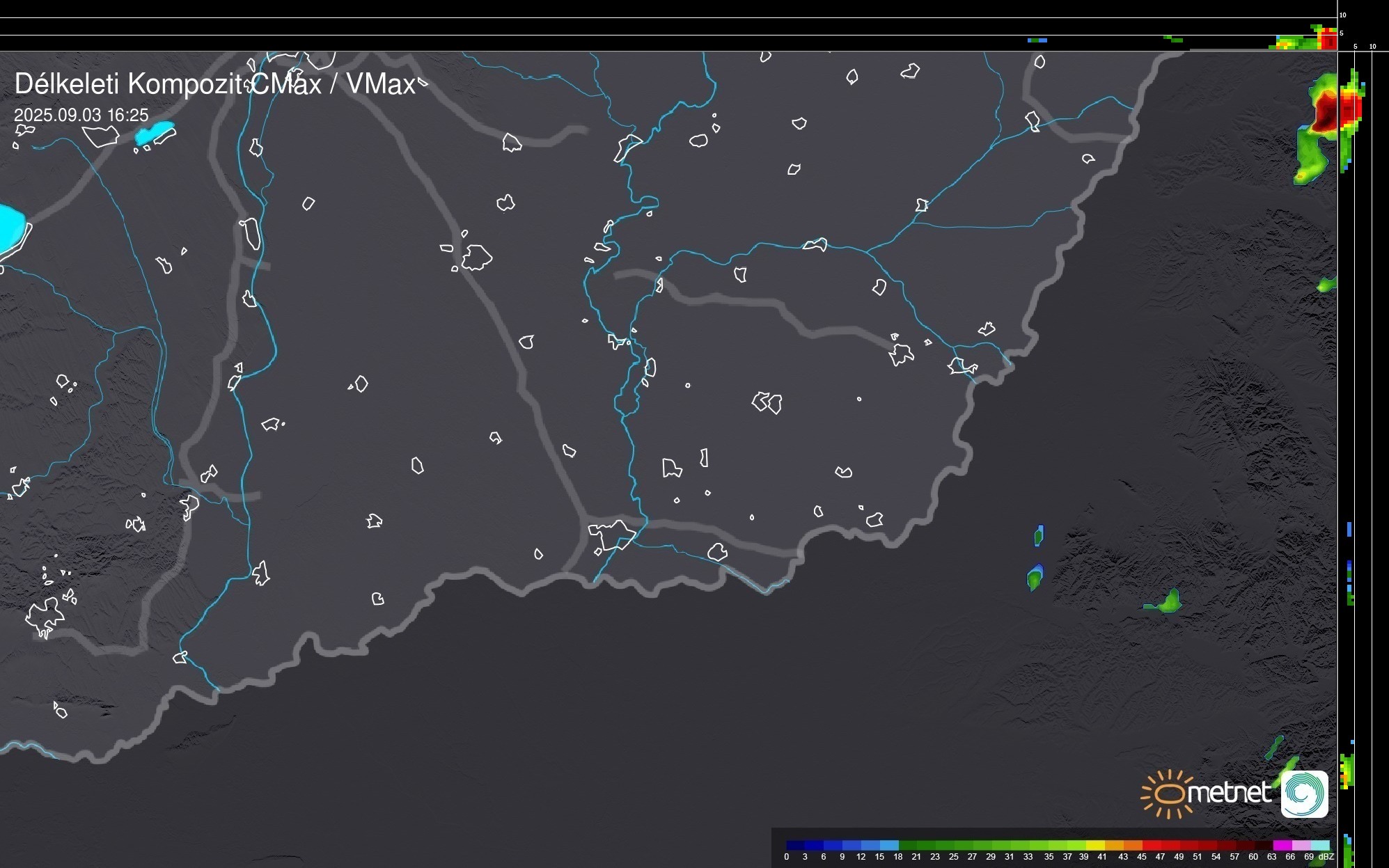This screenshot has width=1389, height=868.
Task: Click the upper of the two blue-outlined green echoes
Action: (x=1039, y=536)
